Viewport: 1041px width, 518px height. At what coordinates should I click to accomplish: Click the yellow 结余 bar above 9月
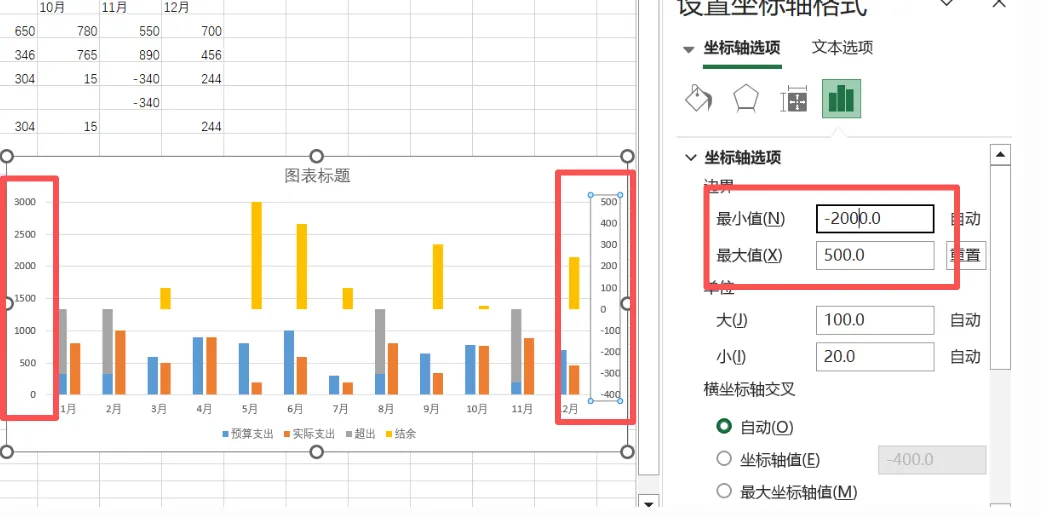(x=438, y=276)
